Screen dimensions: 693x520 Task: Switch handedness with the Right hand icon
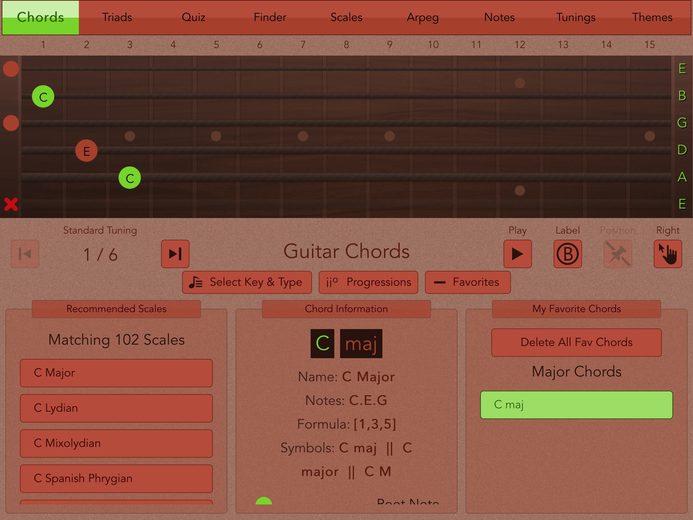click(668, 254)
